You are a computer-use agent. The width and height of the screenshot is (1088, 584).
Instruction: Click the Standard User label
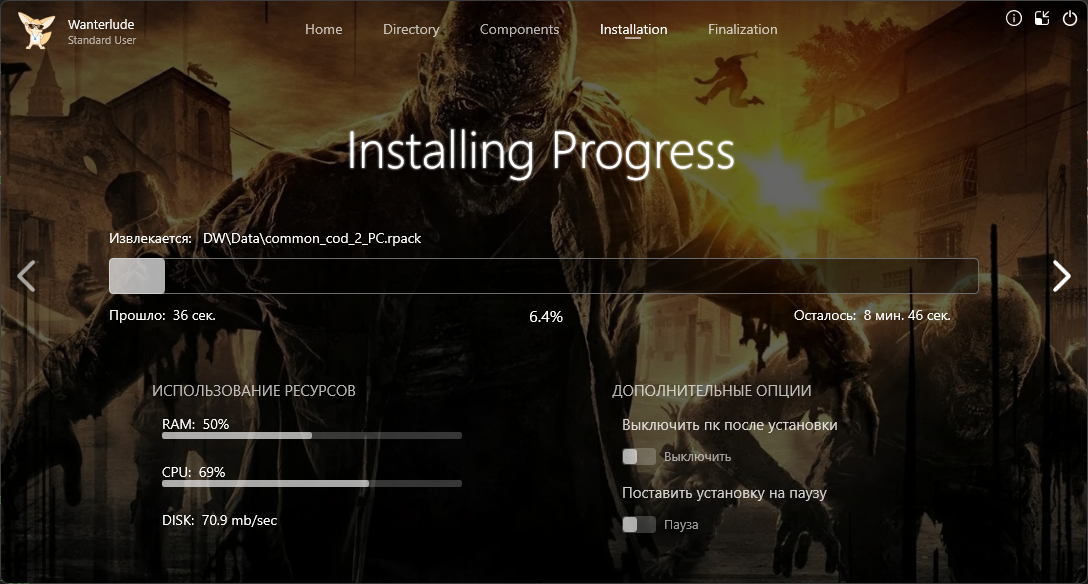[101, 40]
